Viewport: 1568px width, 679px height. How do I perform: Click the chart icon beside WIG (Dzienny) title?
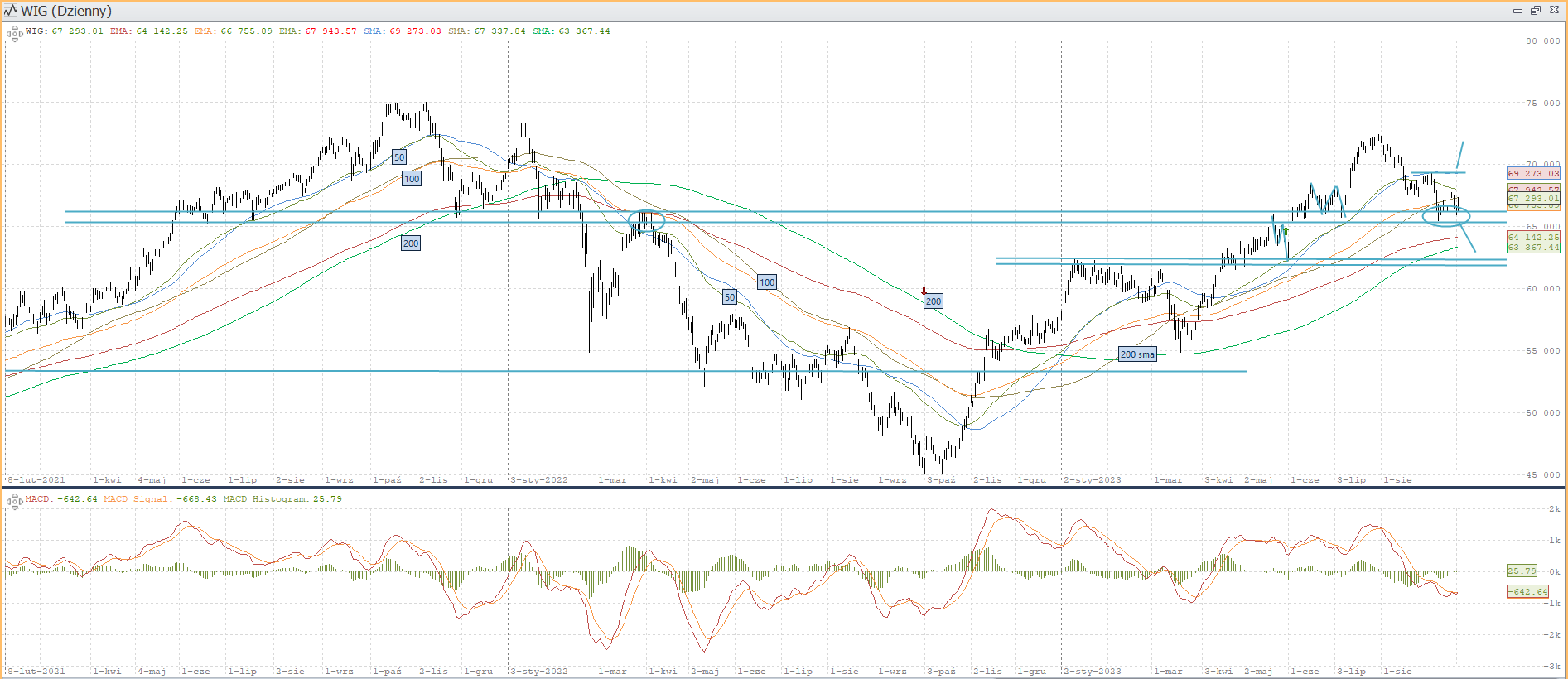tap(10, 11)
